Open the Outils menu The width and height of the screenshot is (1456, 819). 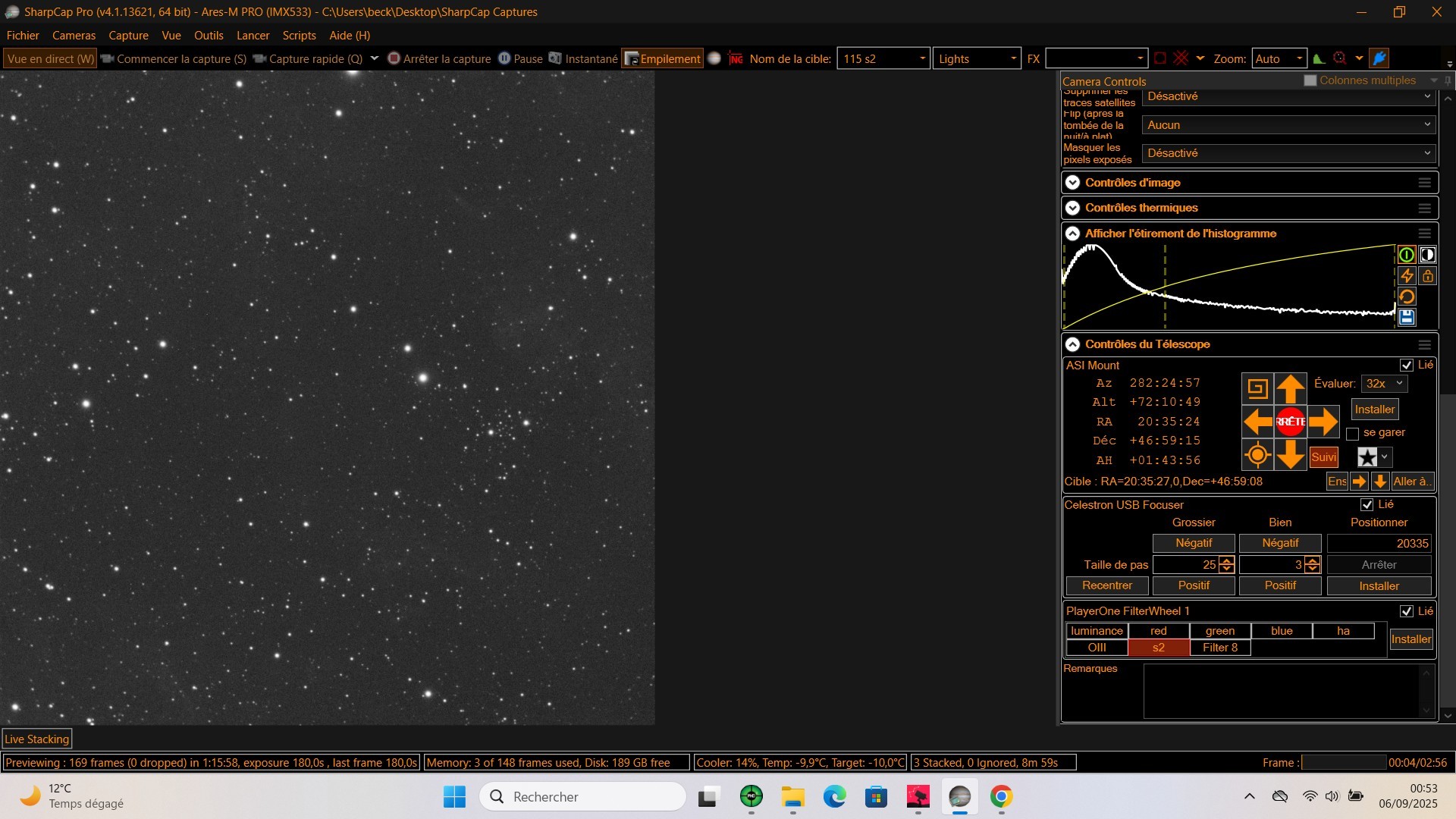[209, 36]
